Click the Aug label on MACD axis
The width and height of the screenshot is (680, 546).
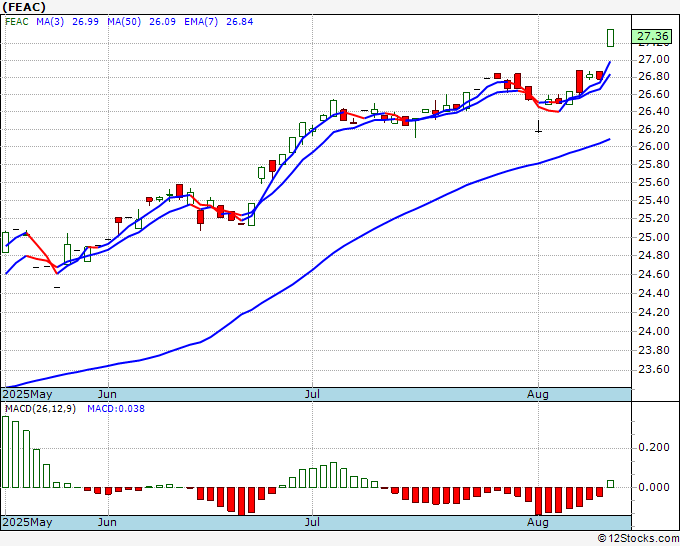[538, 522]
